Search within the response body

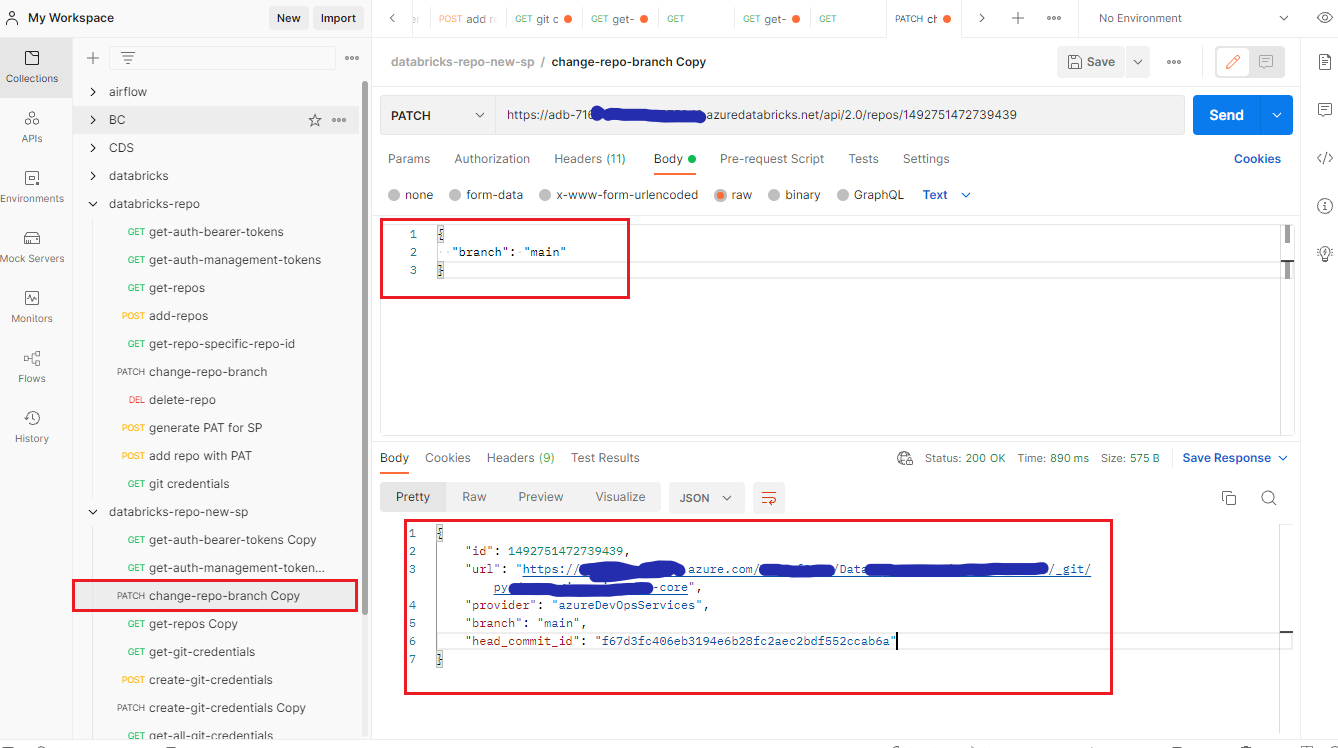tap(1268, 498)
